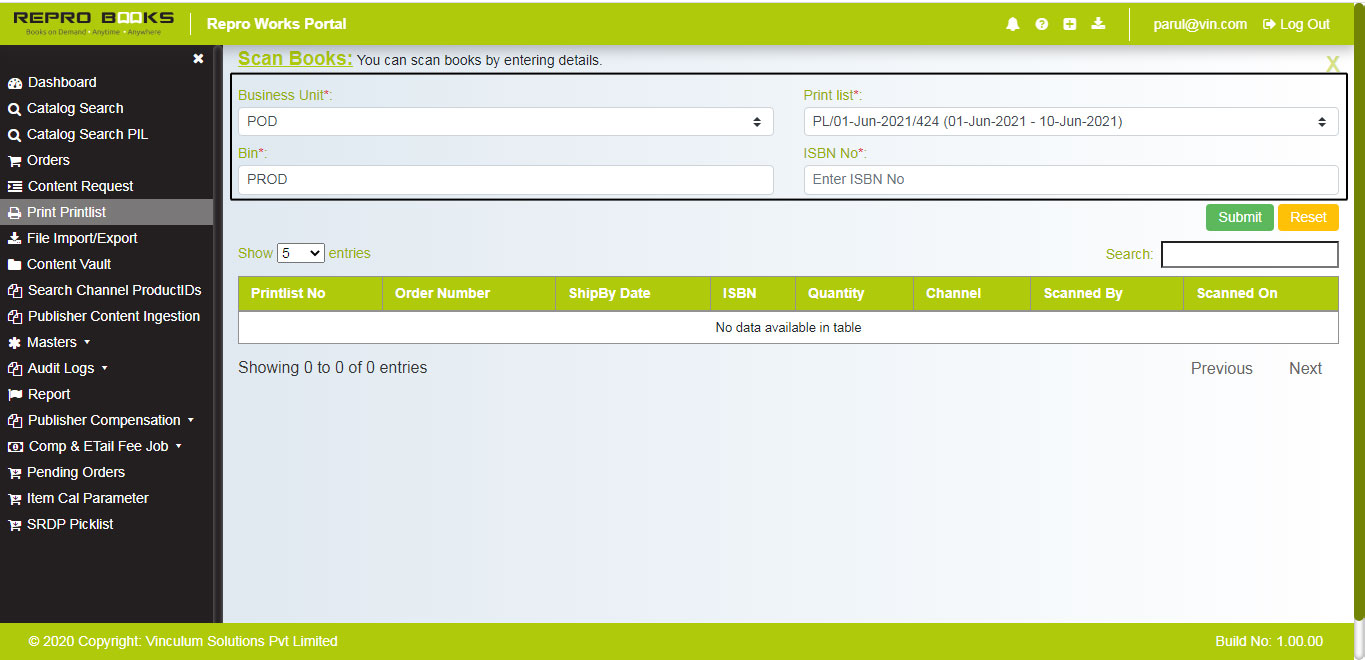Screen dimensions: 1365x660
Task: Go to Pending Orders section
Action: (75, 472)
